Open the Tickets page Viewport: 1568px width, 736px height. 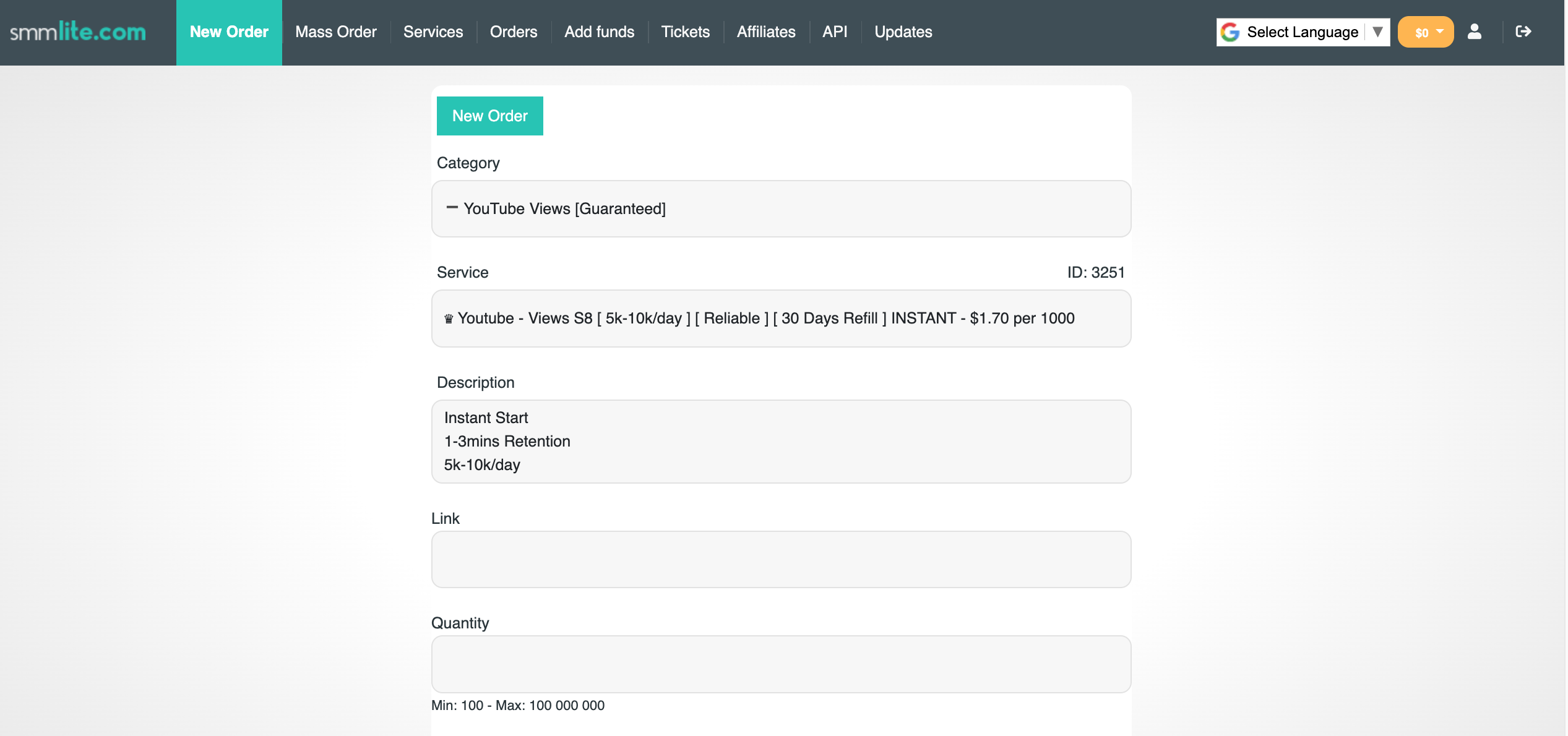(x=686, y=32)
